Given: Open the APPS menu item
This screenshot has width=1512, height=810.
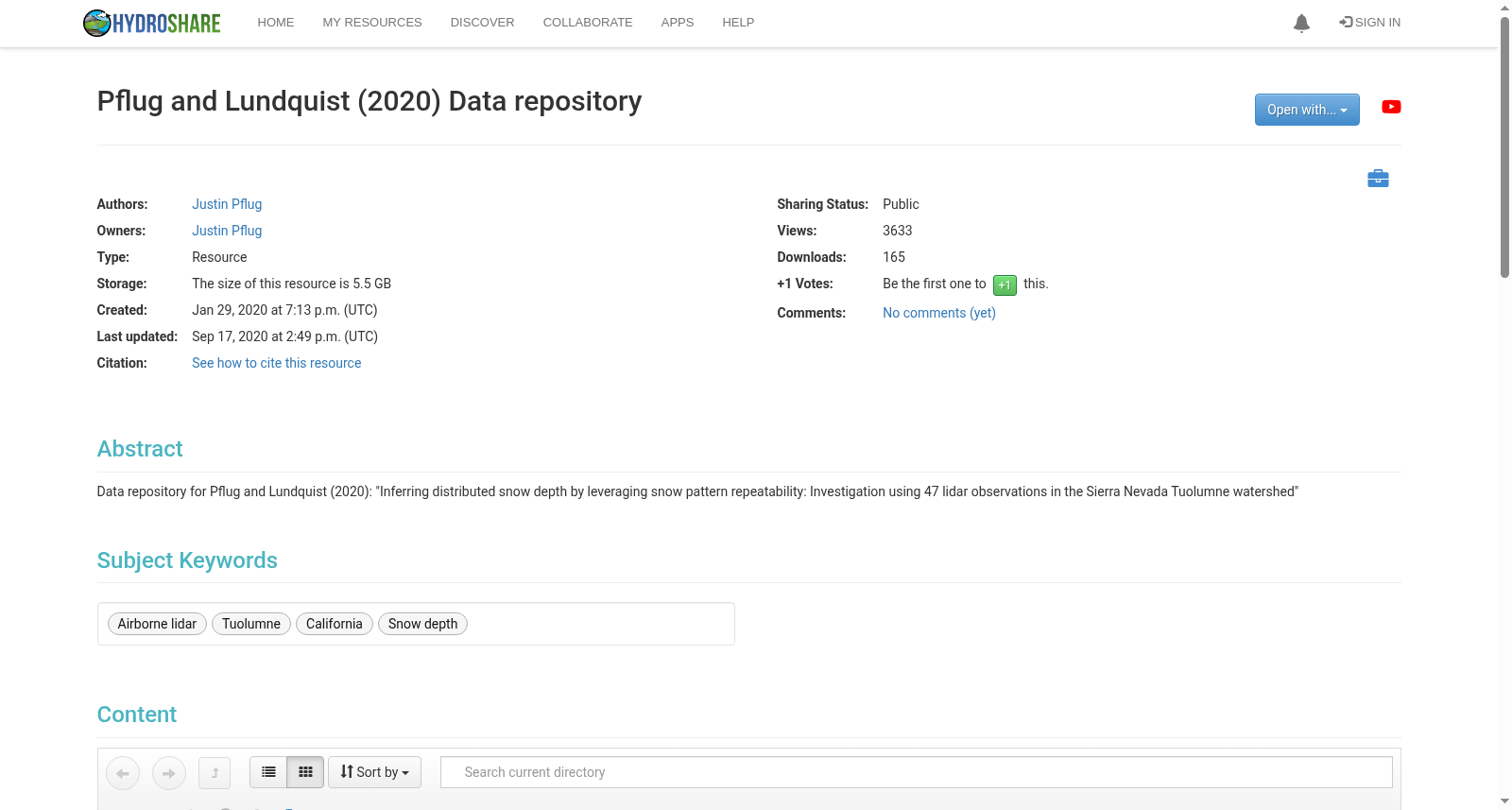Looking at the screenshot, I should click(678, 23).
